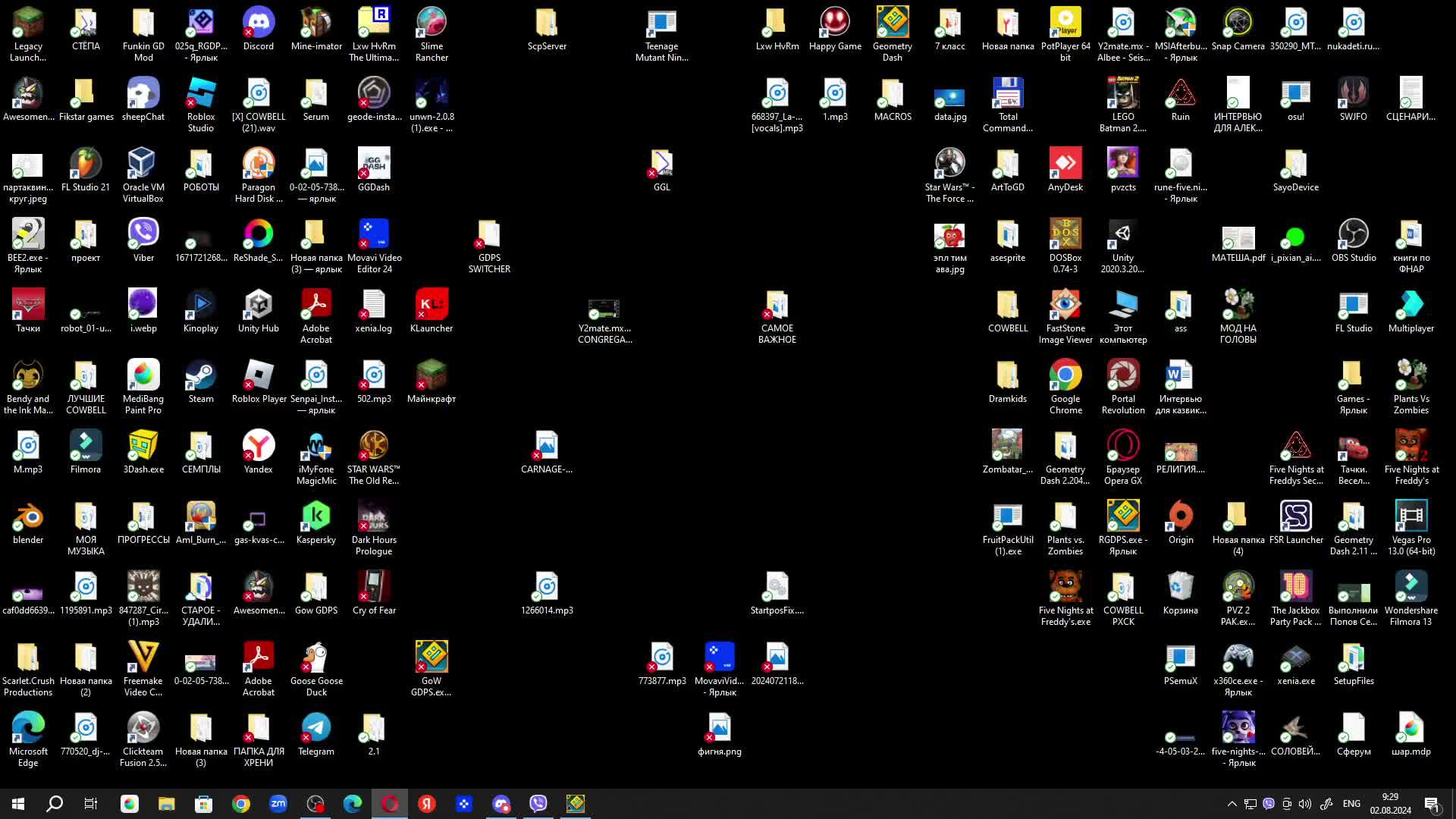Switch to Opera GX taskbar button
Screen dimensions: 1456x819
390,804
